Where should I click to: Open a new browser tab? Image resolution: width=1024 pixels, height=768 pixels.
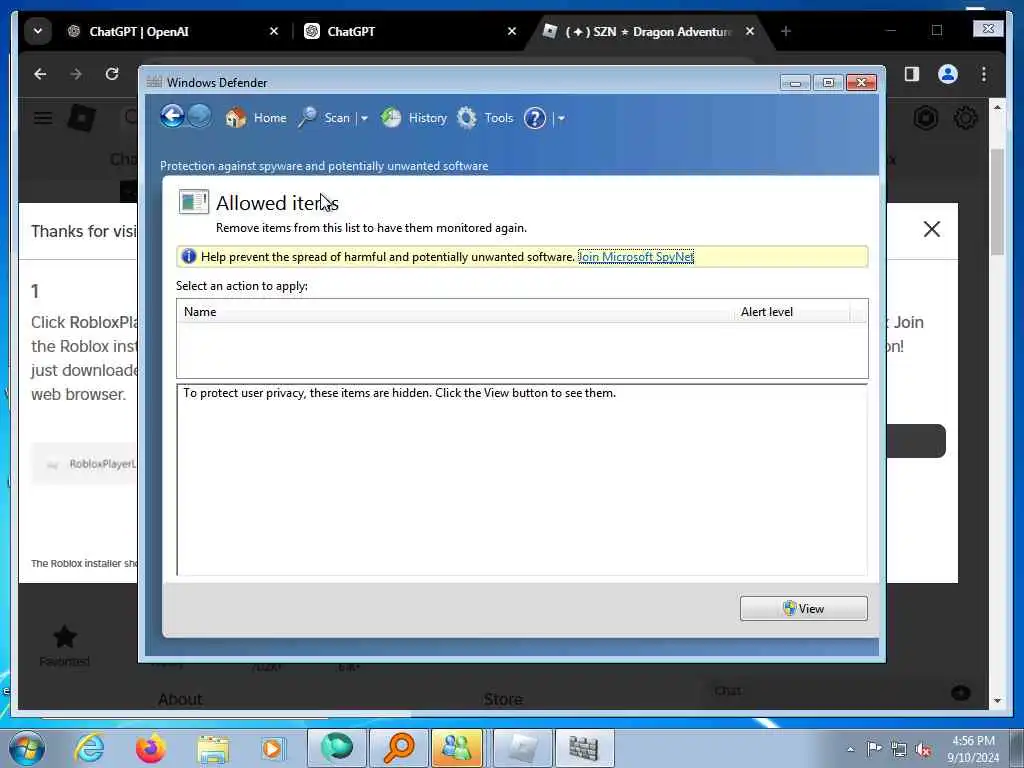click(x=786, y=31)
